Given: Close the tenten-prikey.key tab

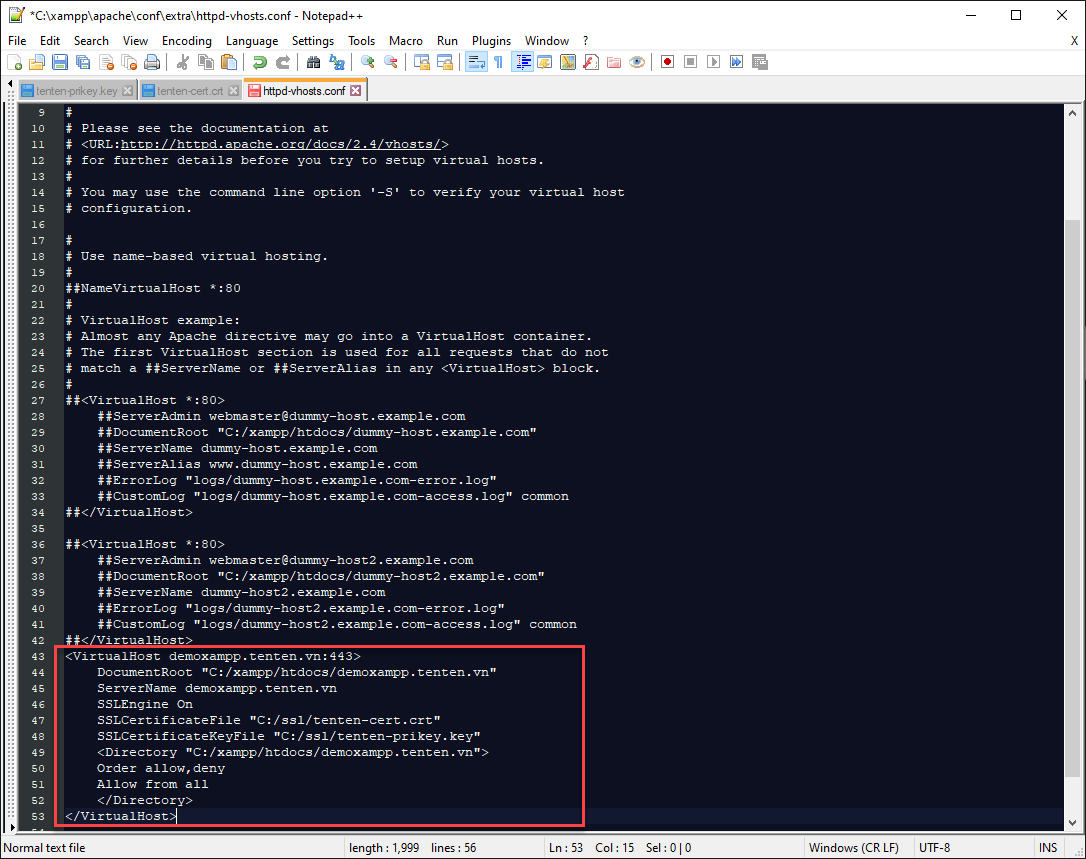Looking at the screenshot, I should (x=127, y=91).
